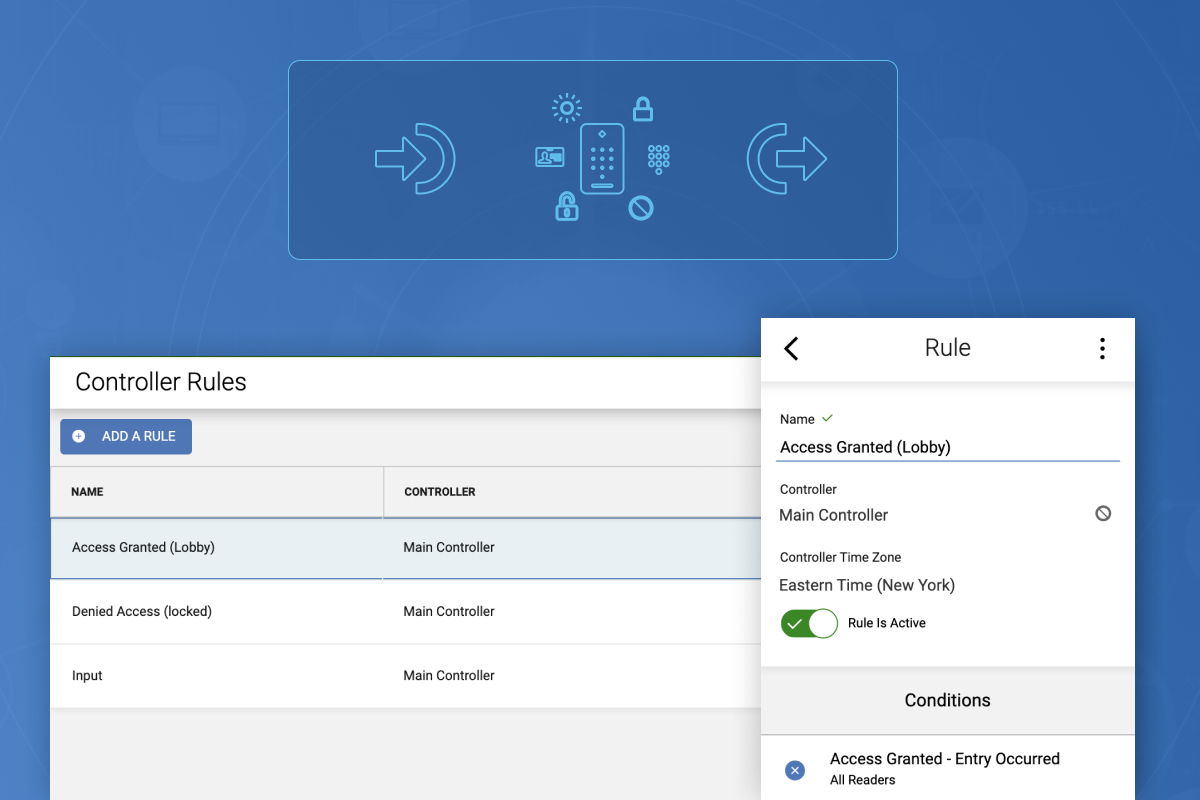This screenshot has width=1200, height=800.
Task: Click the exit arrow icon in banner
Action: click(x=787, y=158)
